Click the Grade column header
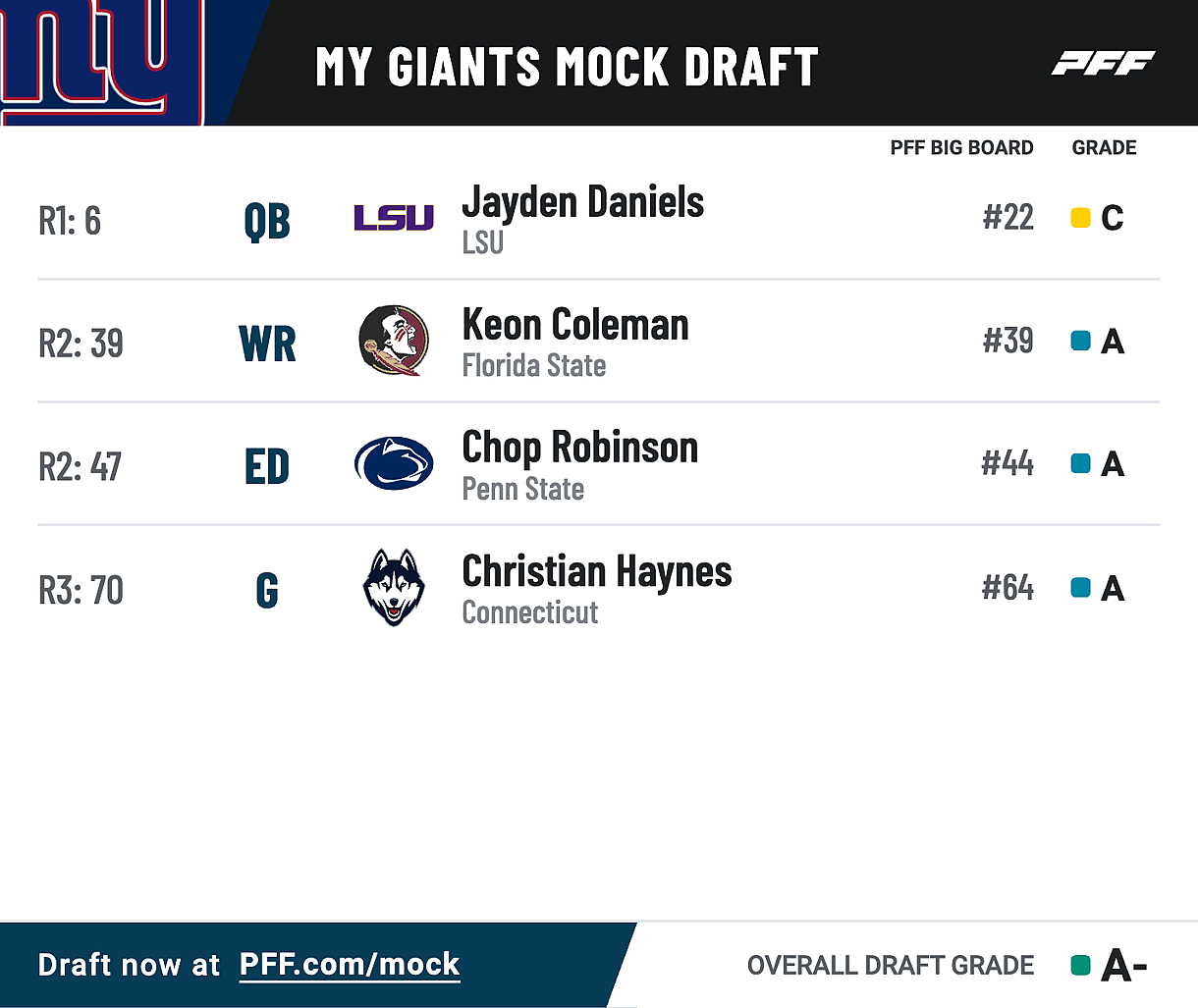The height and width of the screenshot is (1008, 1198). [x=1104, y=148]
